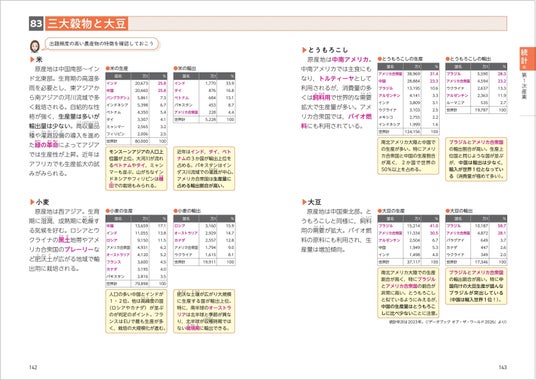This screenshot has width=536, height=380.
Task: Click the orange triangle marker beside 大豆
Action: 304,202
